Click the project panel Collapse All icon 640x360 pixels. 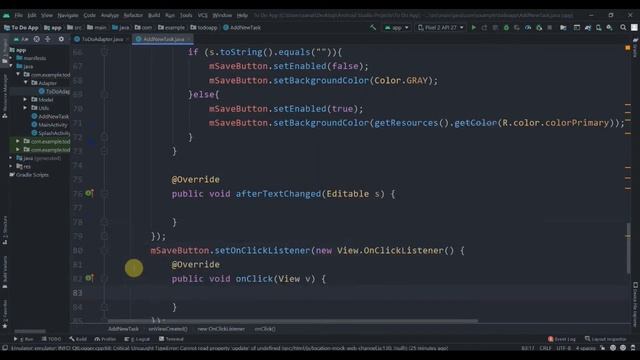tap(48, 39)
